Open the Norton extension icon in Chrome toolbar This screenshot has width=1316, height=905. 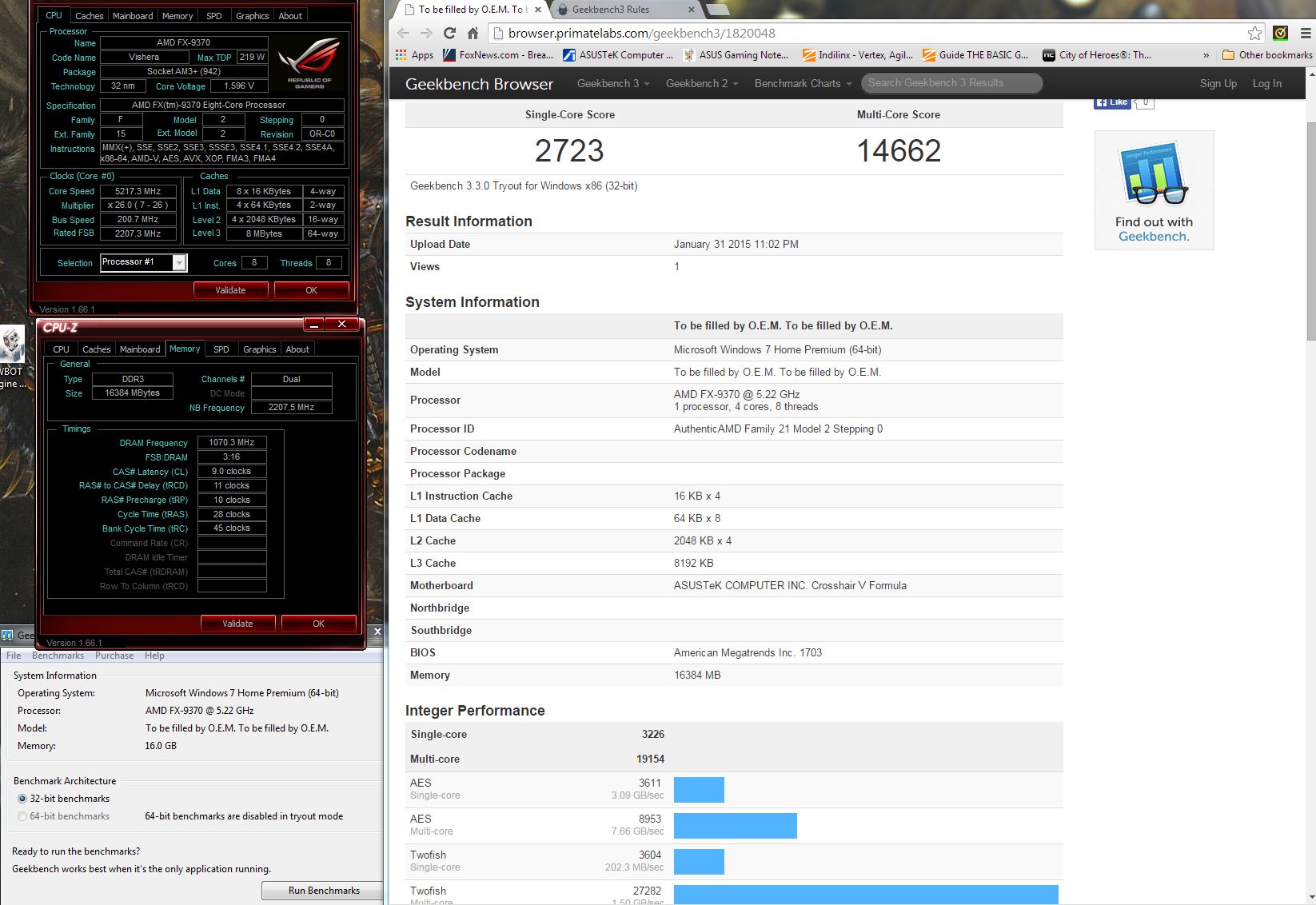(1280, 34)
